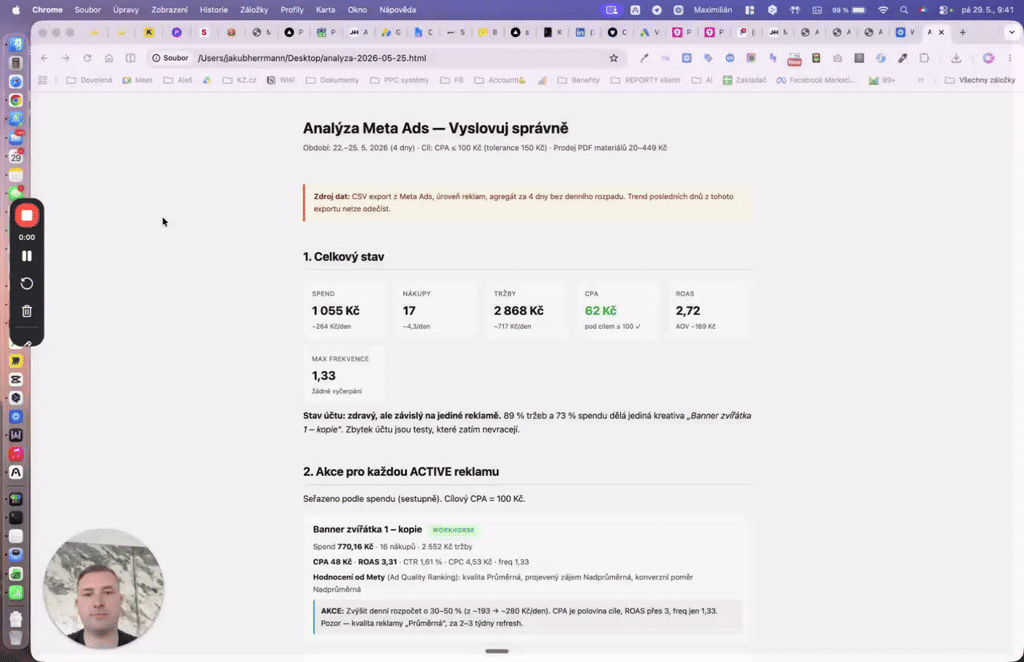Open the Benefity bookmark folder
Screen dimensions: 1024x662
pyautogui.click(x=579, y=80)
